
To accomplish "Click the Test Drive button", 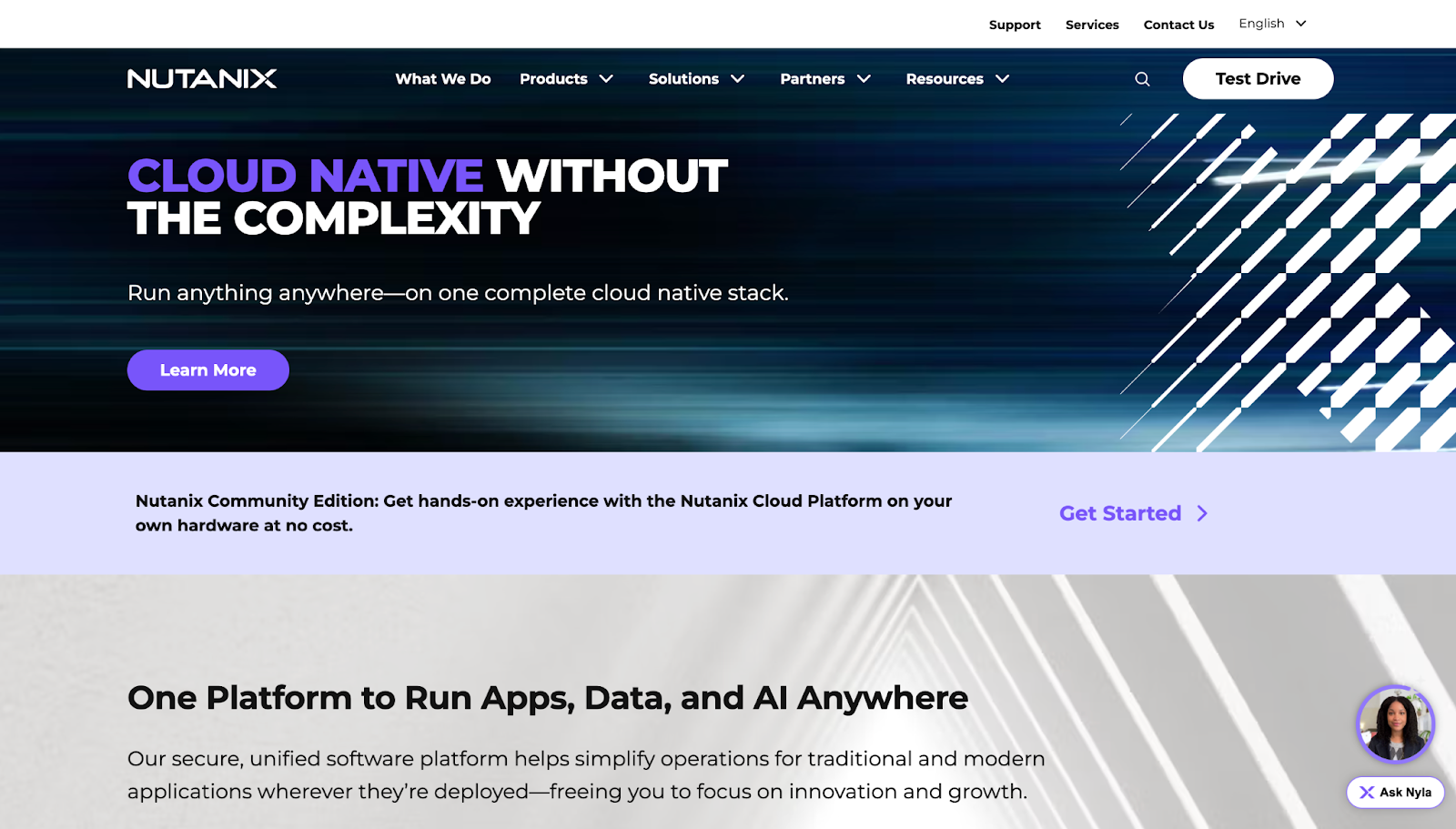I will 1258,79.
